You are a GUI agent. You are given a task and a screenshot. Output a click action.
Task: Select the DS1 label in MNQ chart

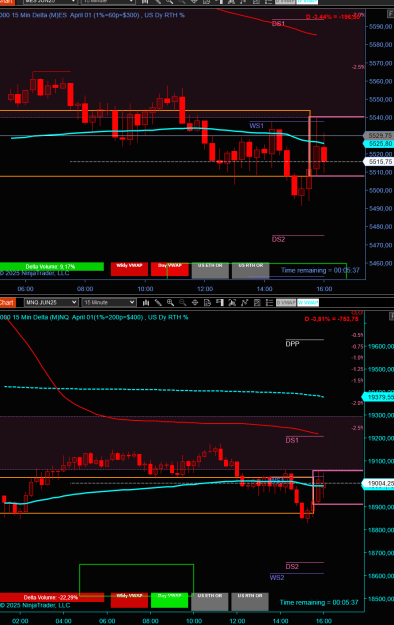[292, 440]
